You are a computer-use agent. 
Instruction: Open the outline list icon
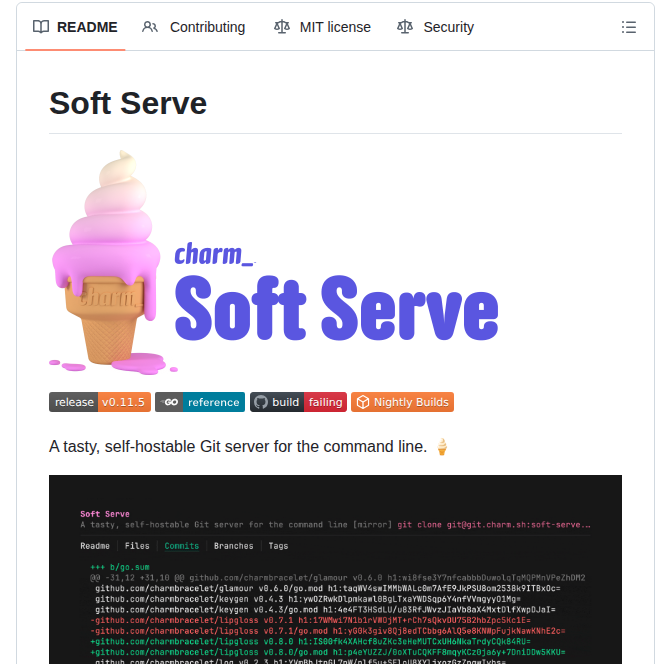coord(629,27)
